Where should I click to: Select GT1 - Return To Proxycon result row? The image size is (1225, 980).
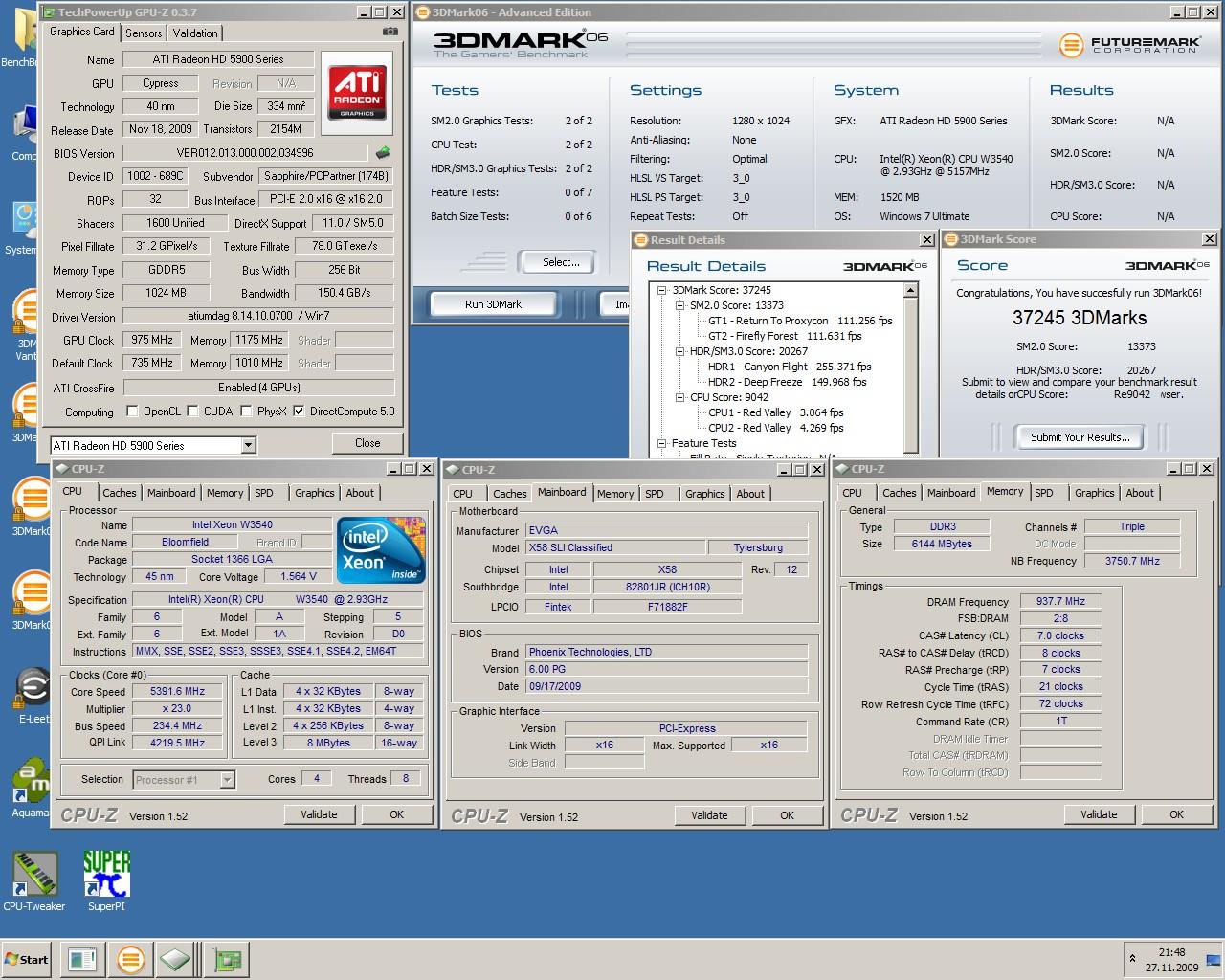point(799,321)
